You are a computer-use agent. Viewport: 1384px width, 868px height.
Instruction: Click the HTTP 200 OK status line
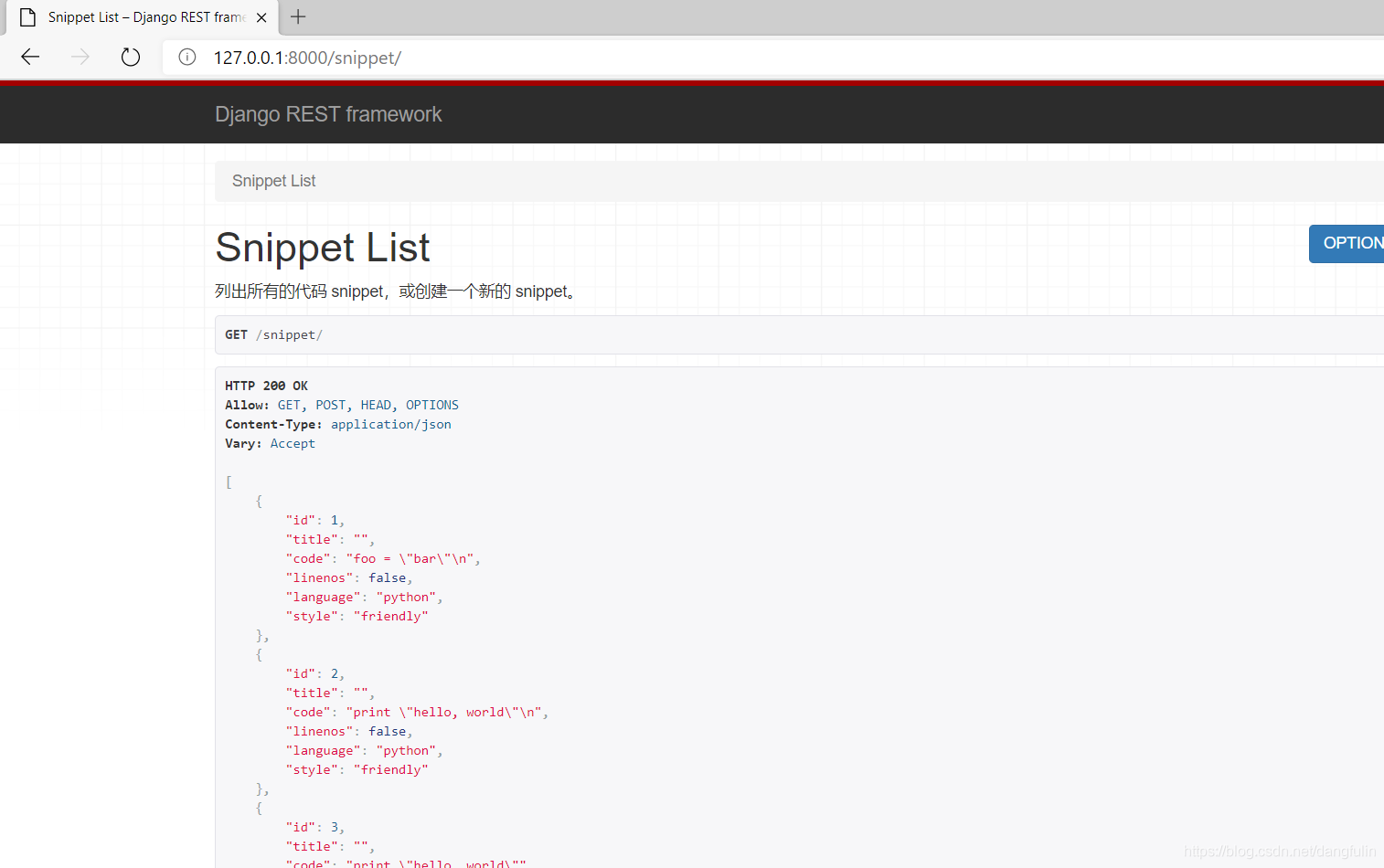[x=266, y=386]
